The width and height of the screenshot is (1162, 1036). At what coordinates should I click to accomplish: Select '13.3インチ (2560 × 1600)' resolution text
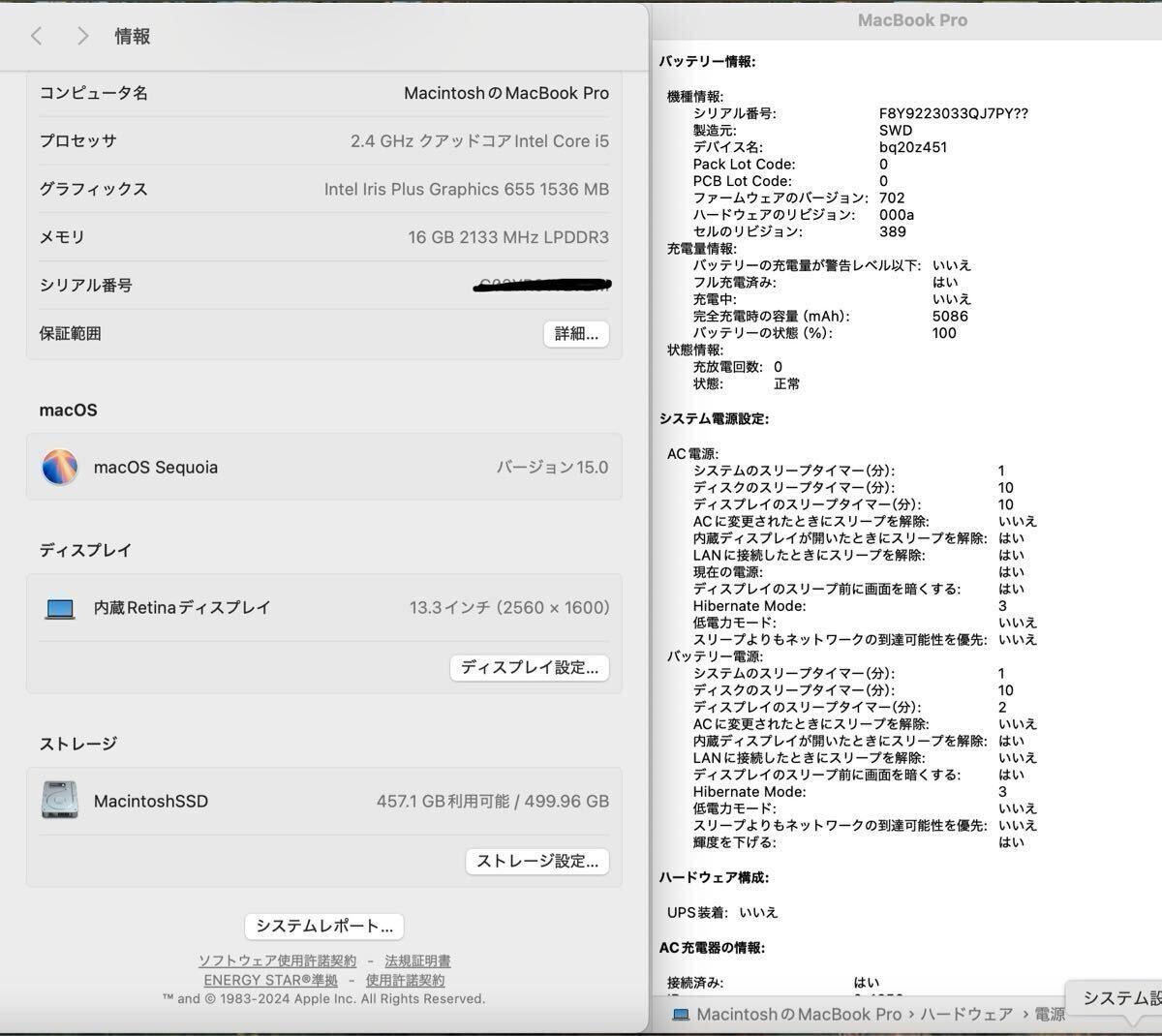pyautogui.click(x=509, y=608)
